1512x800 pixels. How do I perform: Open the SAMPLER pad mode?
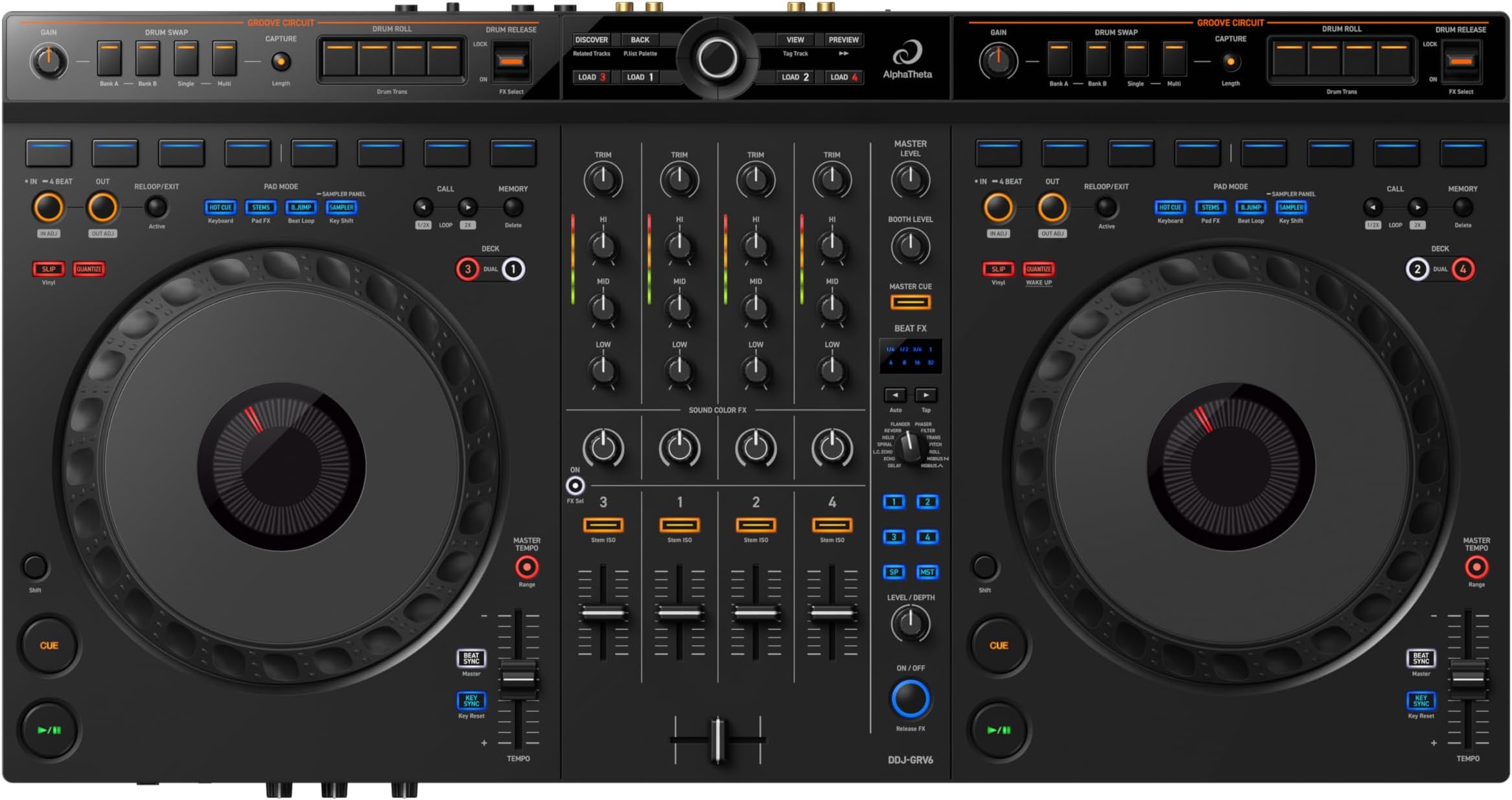[342, 207]
